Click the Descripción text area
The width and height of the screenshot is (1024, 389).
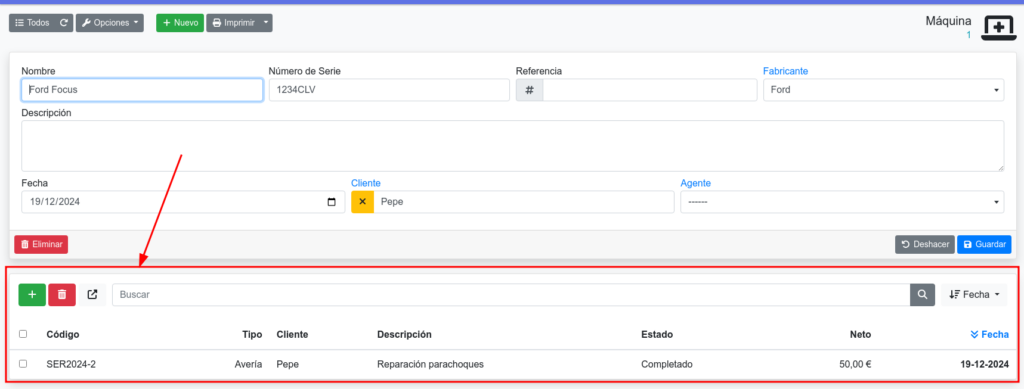[513, 146]
